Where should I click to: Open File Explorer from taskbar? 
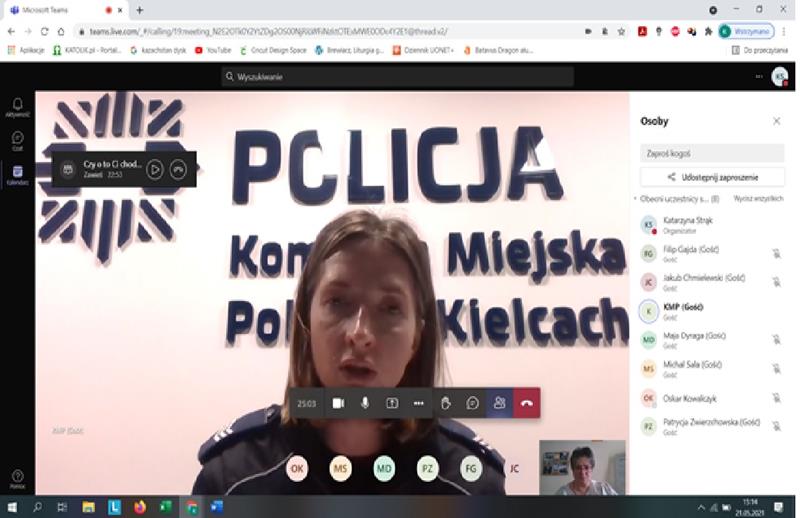coord(88,507)
